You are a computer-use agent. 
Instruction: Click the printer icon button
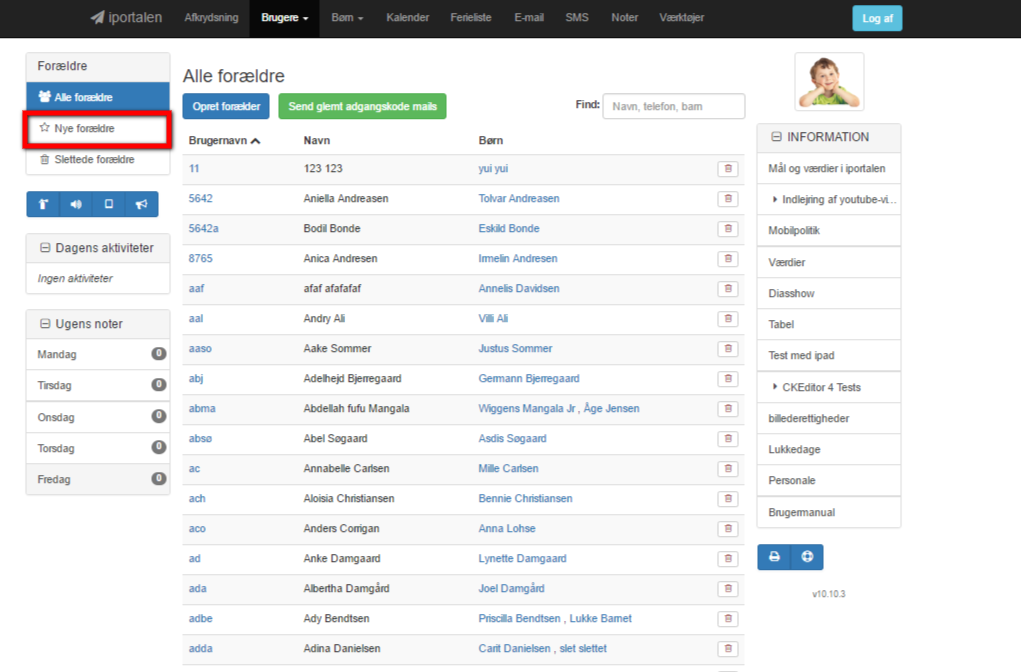click(774, 557)
